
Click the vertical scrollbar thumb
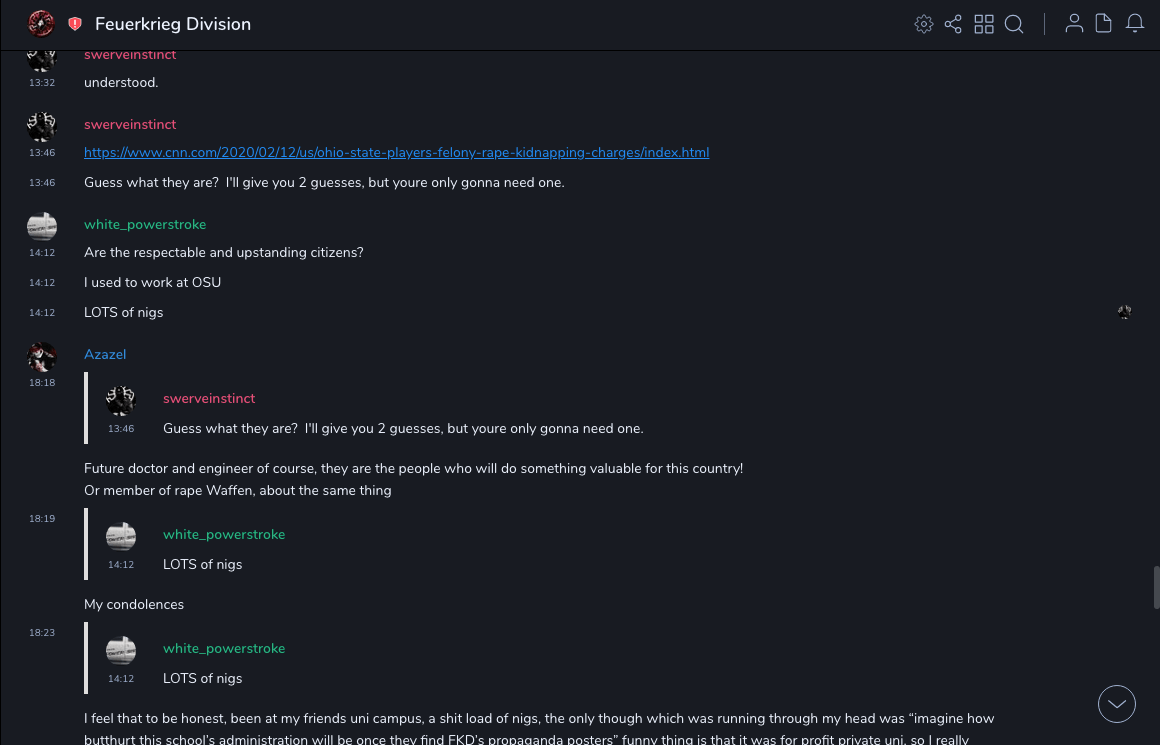point(1156,587)
